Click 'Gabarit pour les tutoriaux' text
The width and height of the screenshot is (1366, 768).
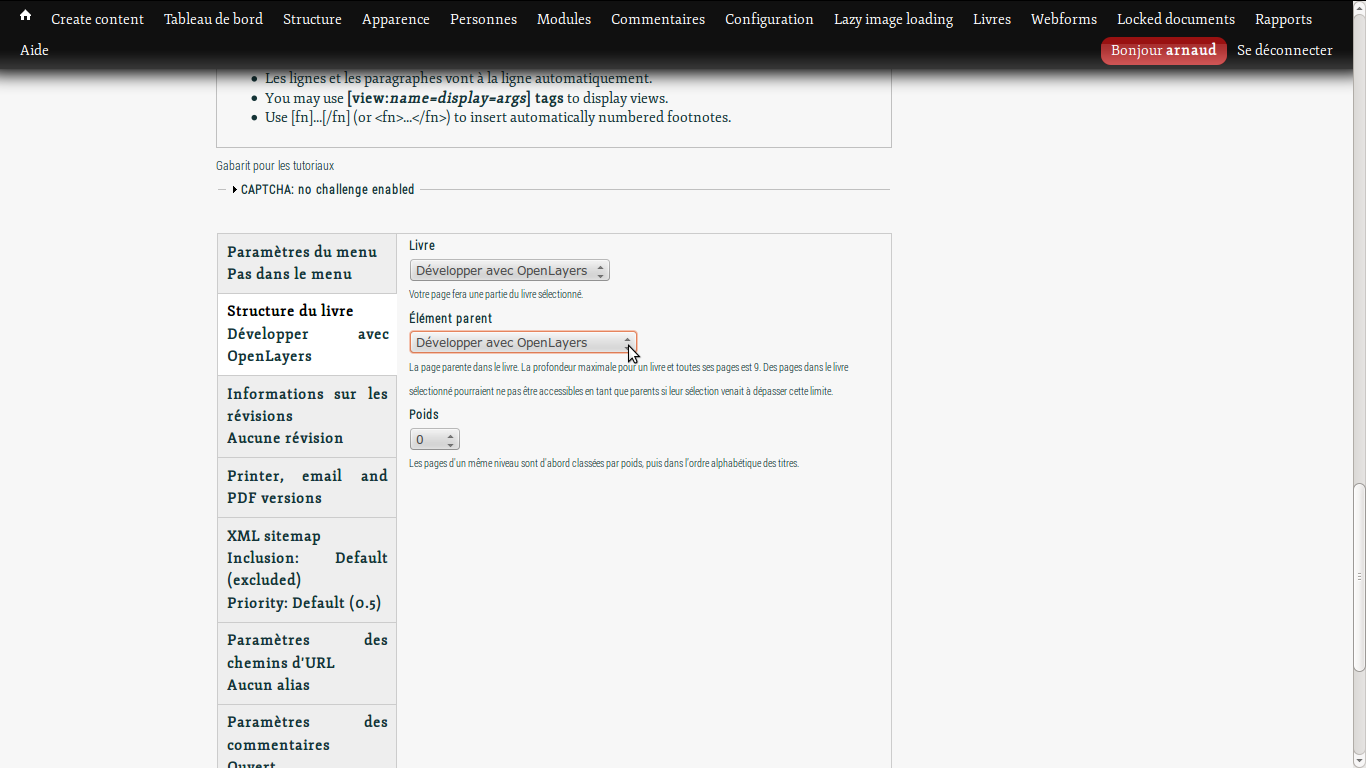point(275,166)
